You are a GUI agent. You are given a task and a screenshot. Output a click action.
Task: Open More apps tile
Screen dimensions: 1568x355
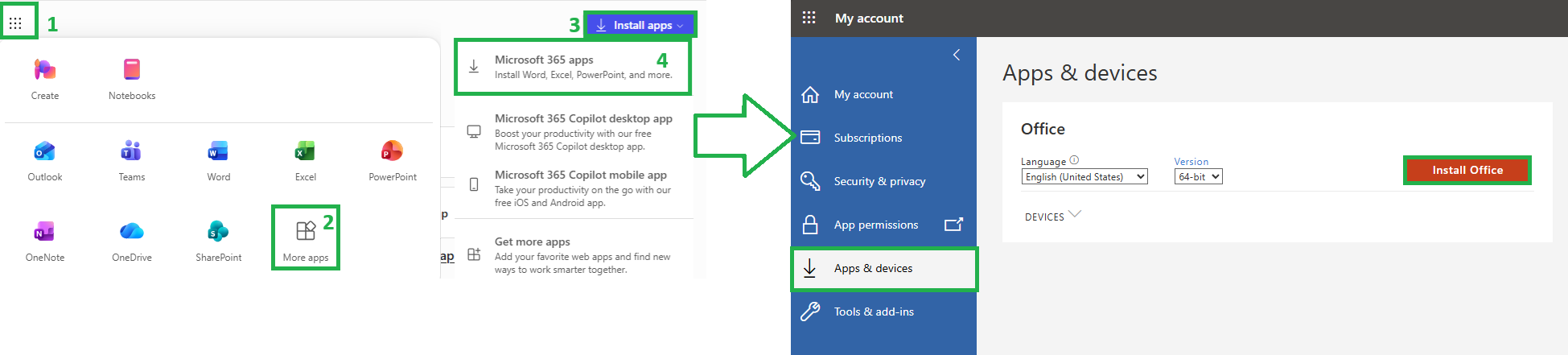(x=306, y=241)
